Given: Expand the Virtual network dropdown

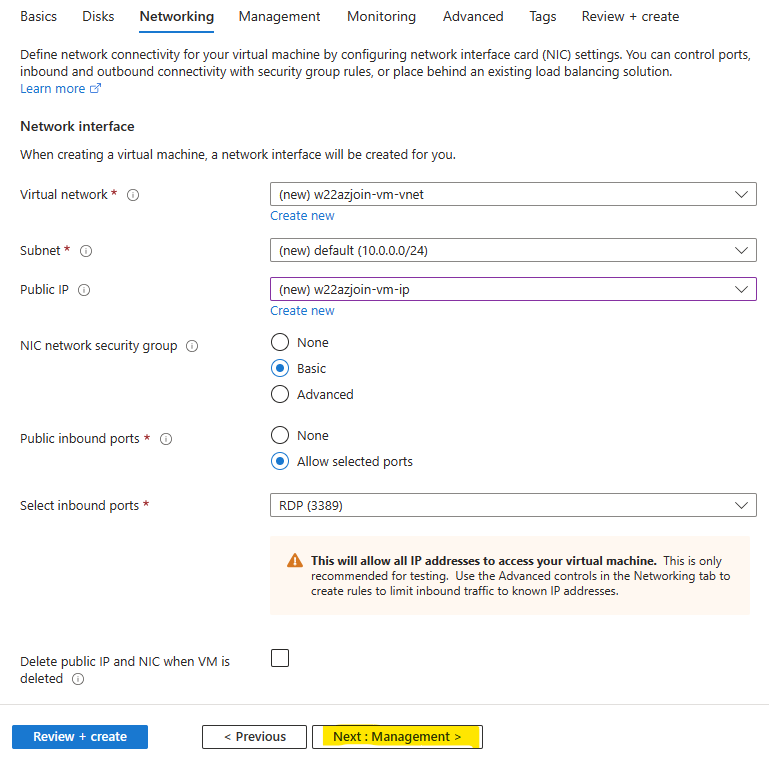Looking at the screenshot, I should pyautogui.click(x=513, y=194).
